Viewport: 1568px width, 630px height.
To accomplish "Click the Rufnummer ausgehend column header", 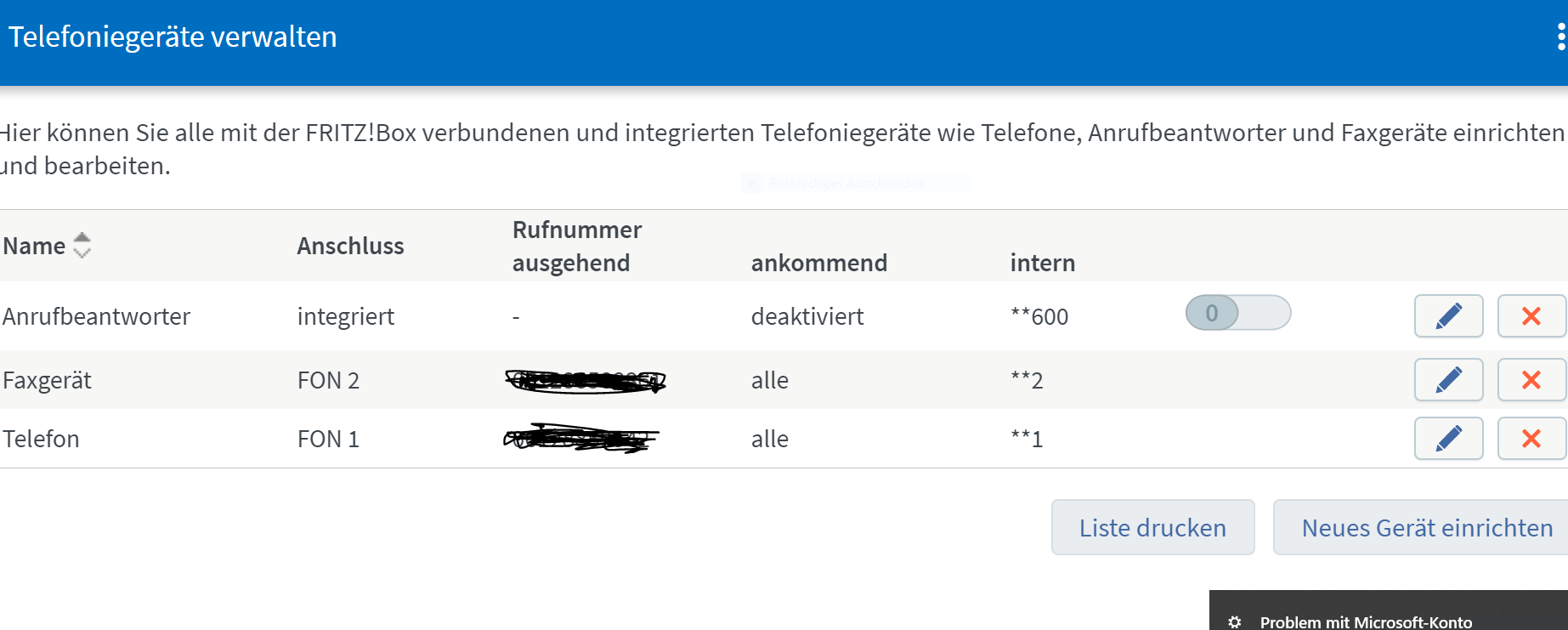I will pos(576,247).
